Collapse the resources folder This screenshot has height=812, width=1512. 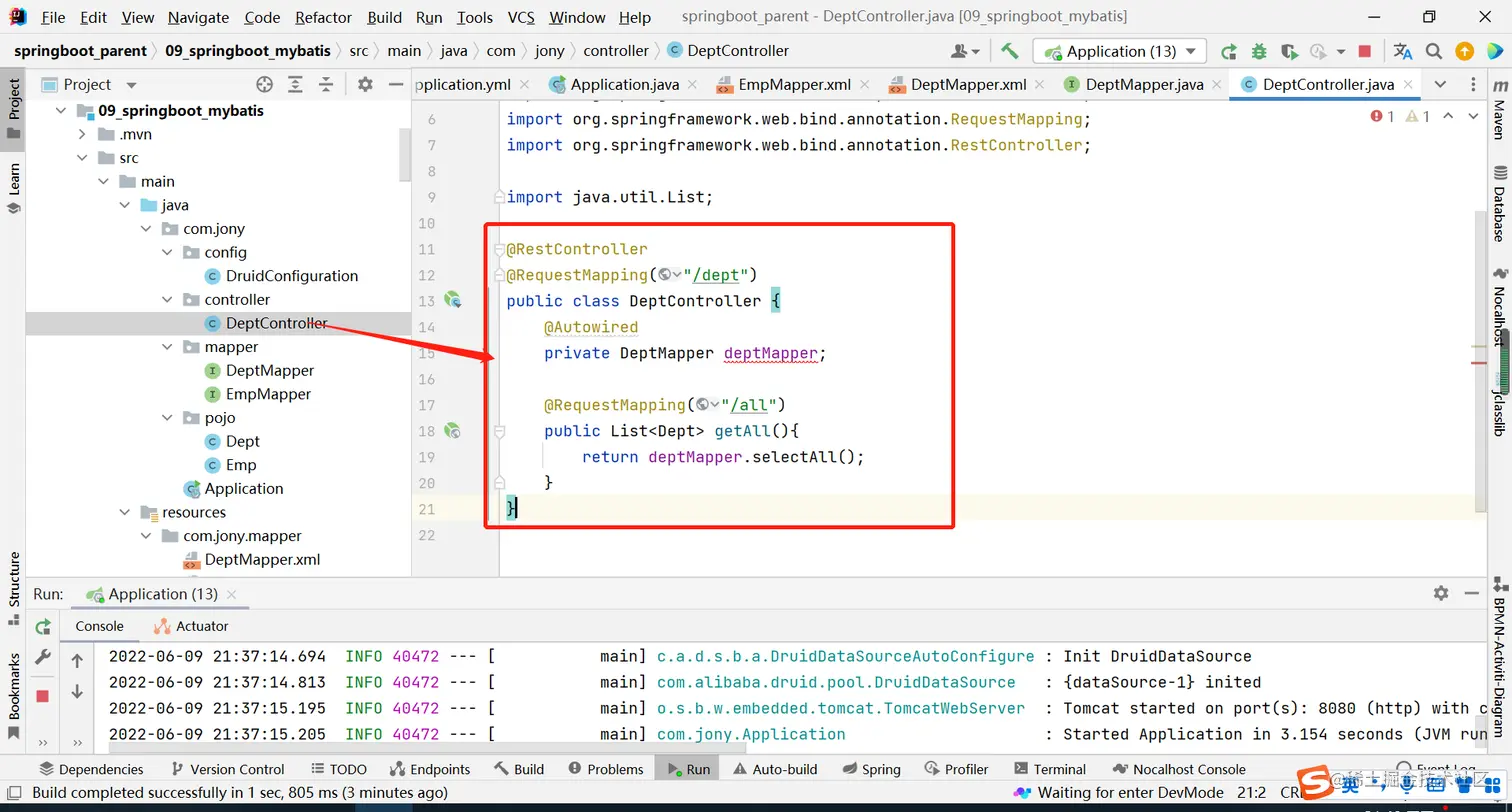[x=125, y=512]
